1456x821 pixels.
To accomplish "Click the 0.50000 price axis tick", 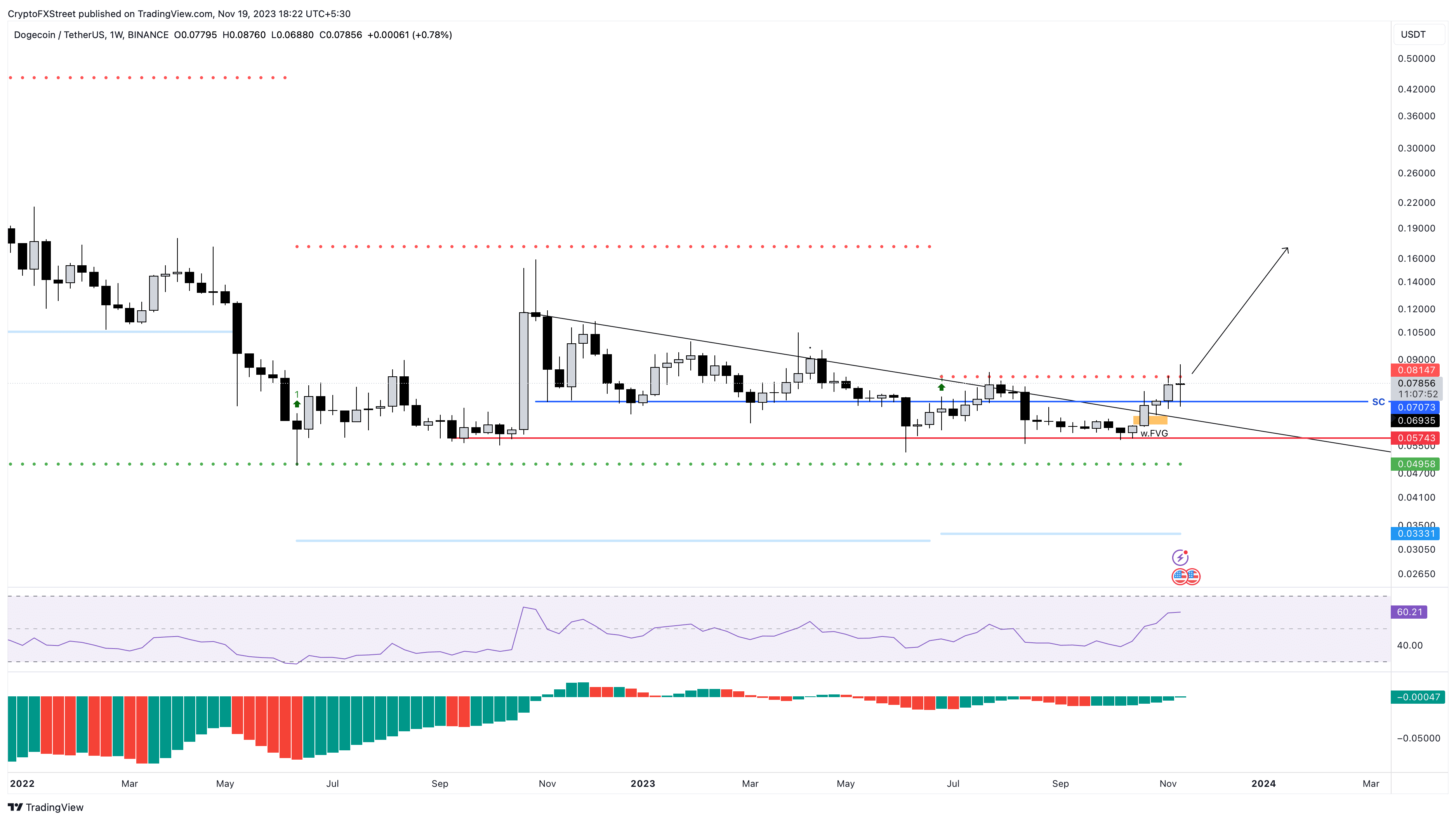I will coord(1416,58).
